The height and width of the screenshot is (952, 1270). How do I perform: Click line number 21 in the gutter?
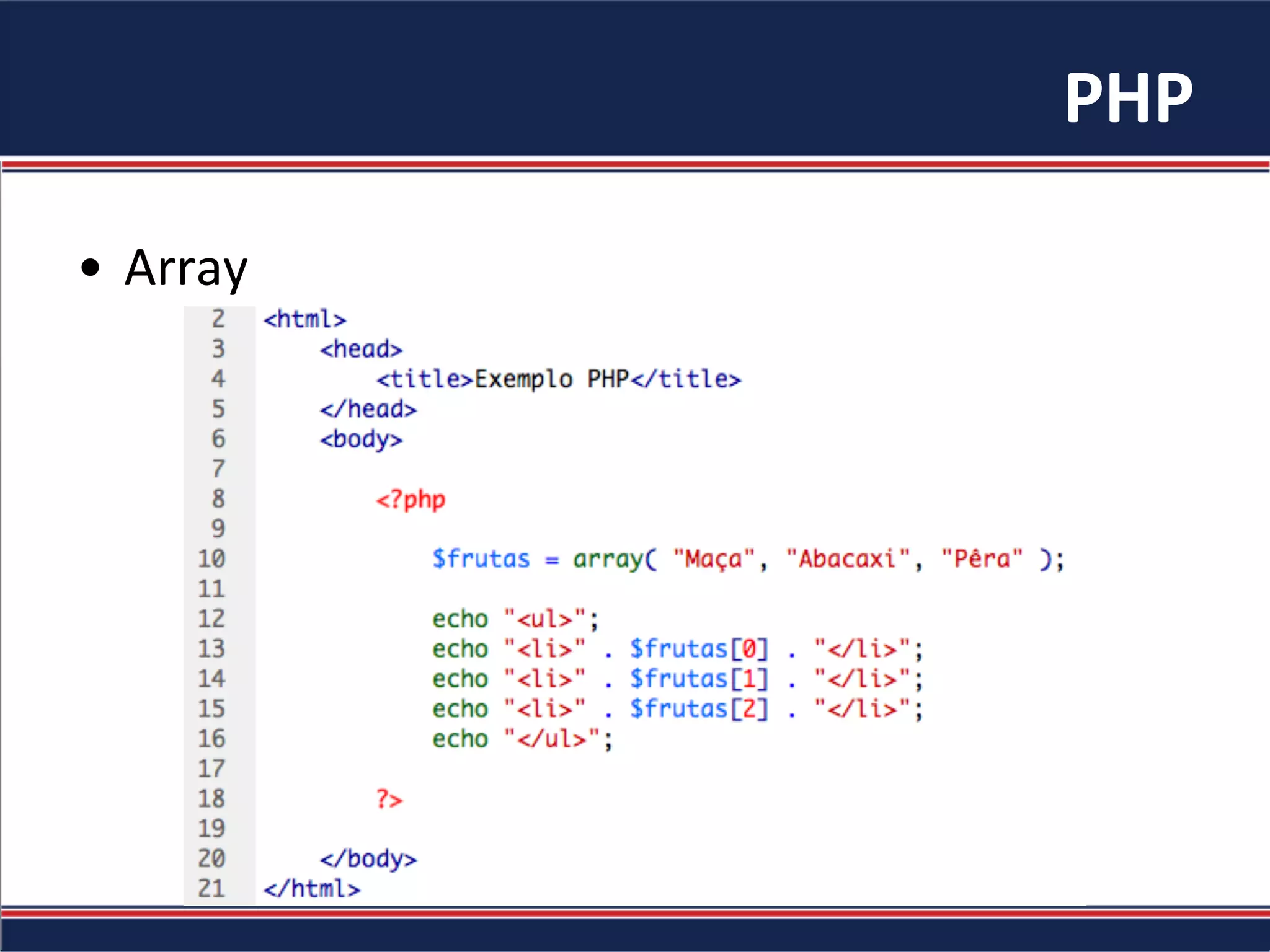pyautogui.click(x=211, y=889)
